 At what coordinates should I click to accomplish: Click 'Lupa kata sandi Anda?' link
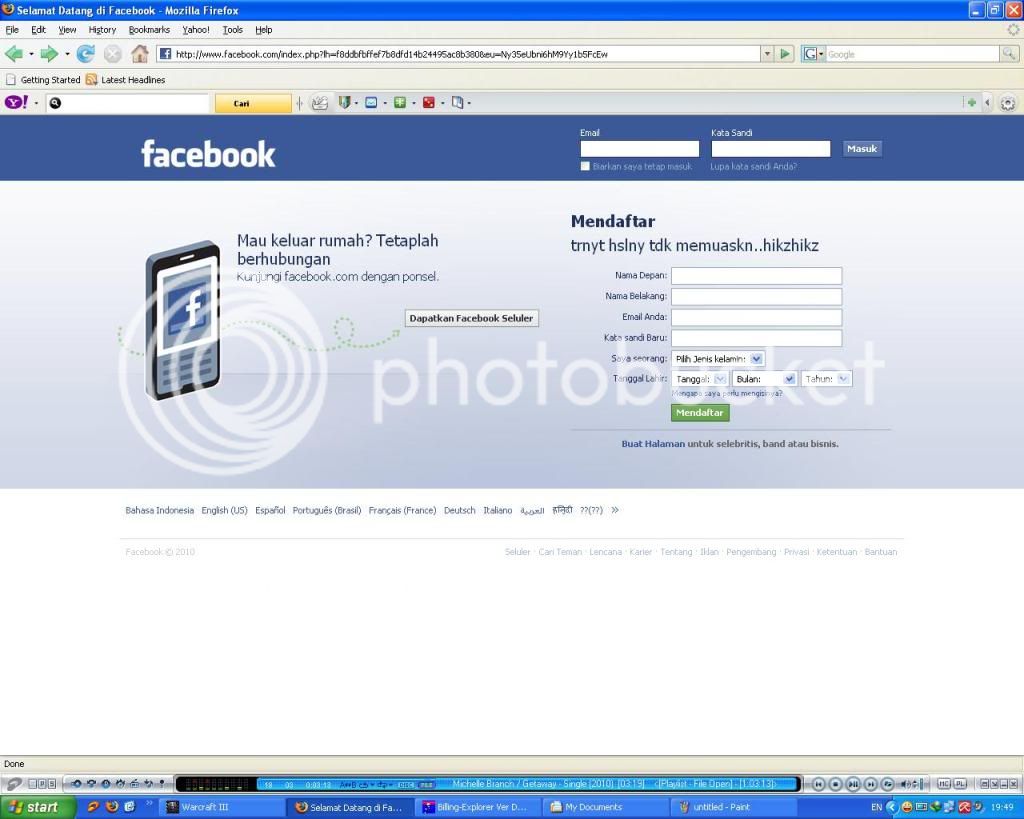tap(753, 167)
